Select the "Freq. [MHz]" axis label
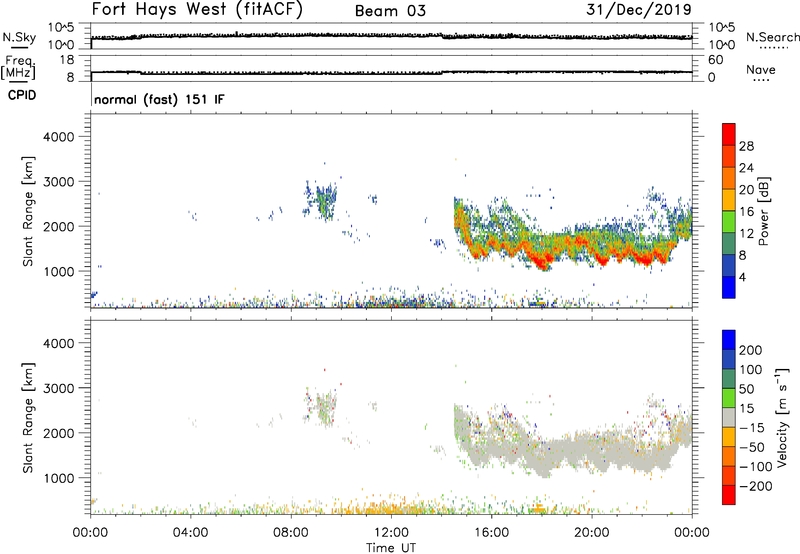 (x=19, y=67)
